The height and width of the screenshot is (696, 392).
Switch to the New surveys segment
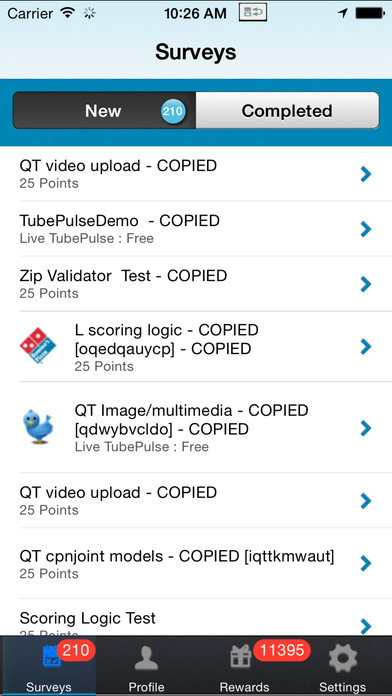pos(104,111)
